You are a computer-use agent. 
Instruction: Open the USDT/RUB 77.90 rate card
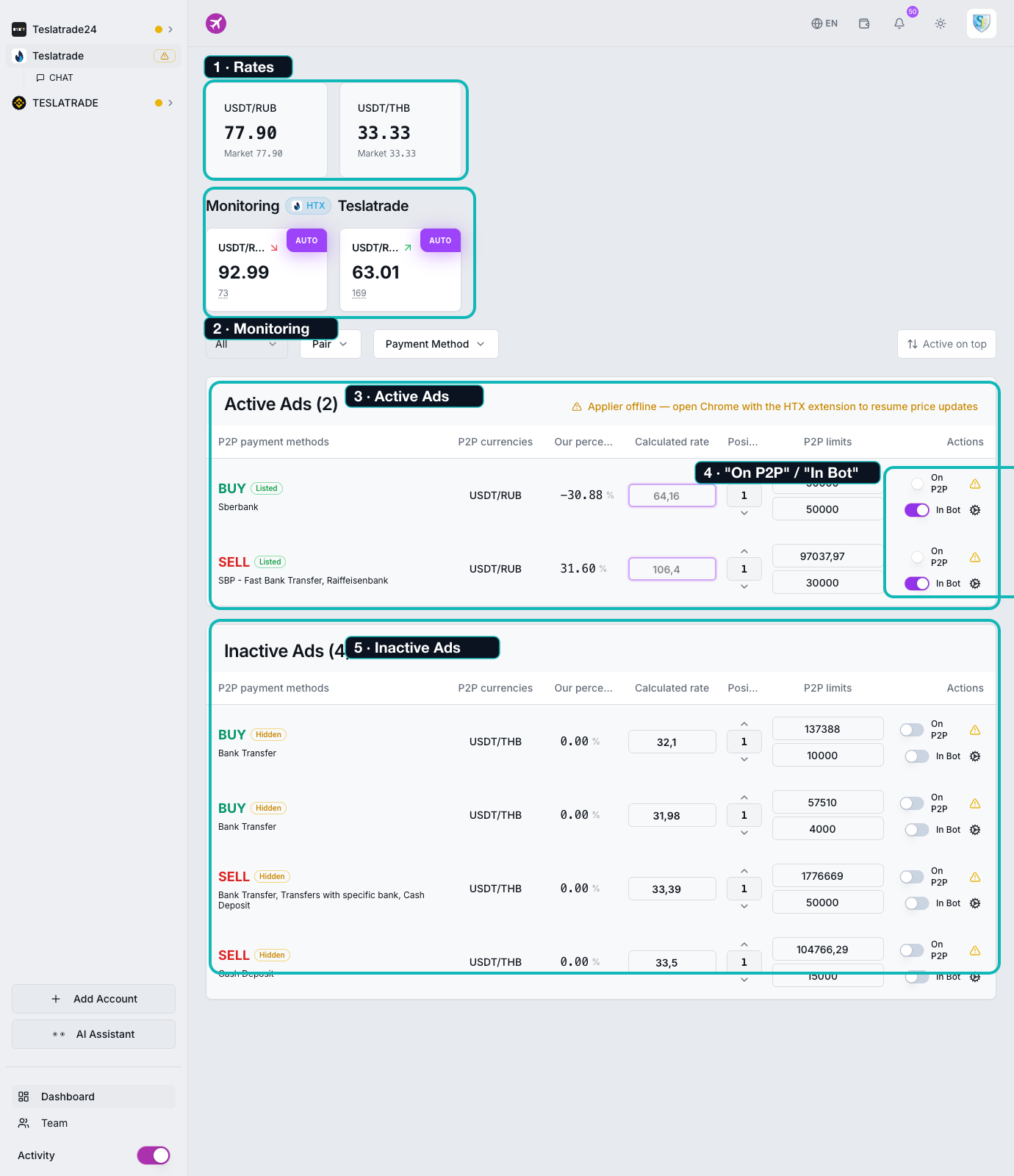click(x=267, y=130)
